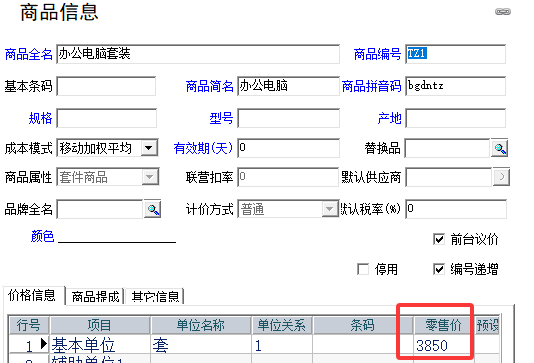Image resolution: width=534 pixels, height=363 pixels.
Task: Click the 型号 label link
Action: 221,118
